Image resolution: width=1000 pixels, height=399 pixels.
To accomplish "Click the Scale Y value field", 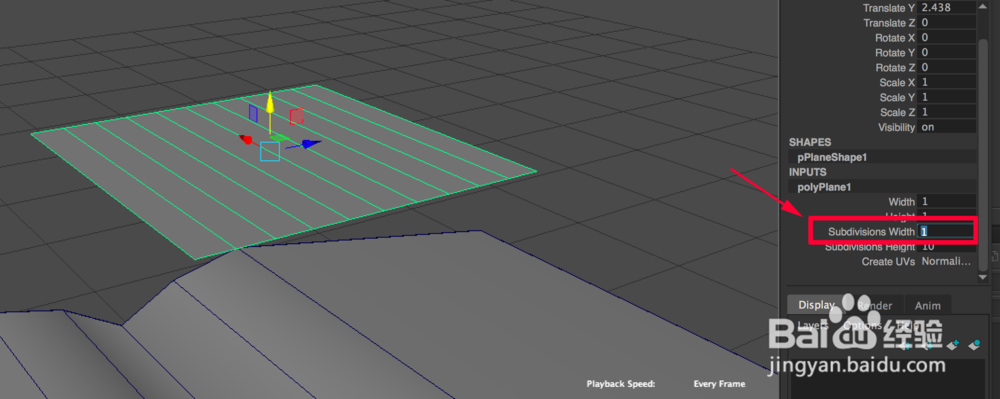I will point(947,97).
